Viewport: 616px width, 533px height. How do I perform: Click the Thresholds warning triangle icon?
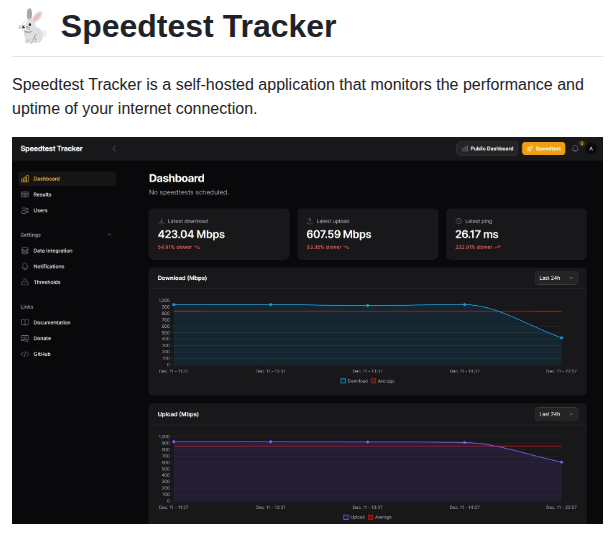point(25,282)
